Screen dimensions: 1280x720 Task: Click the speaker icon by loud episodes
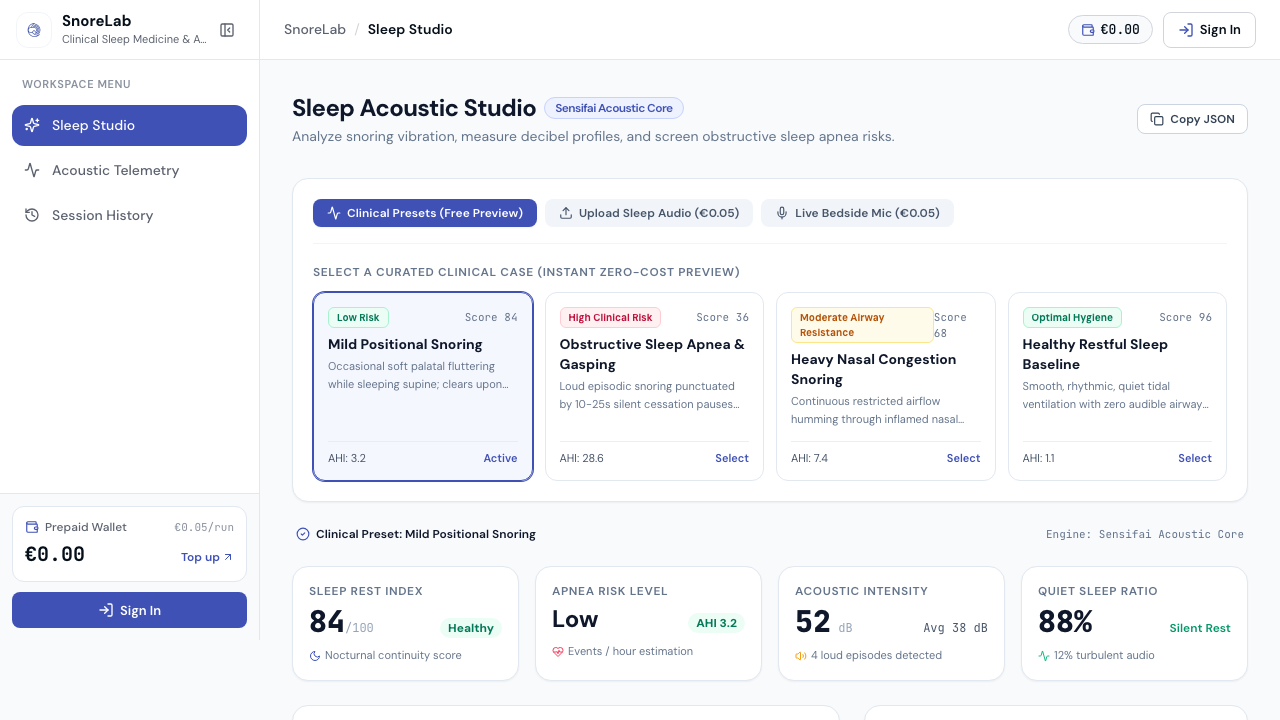pos(801,655)
